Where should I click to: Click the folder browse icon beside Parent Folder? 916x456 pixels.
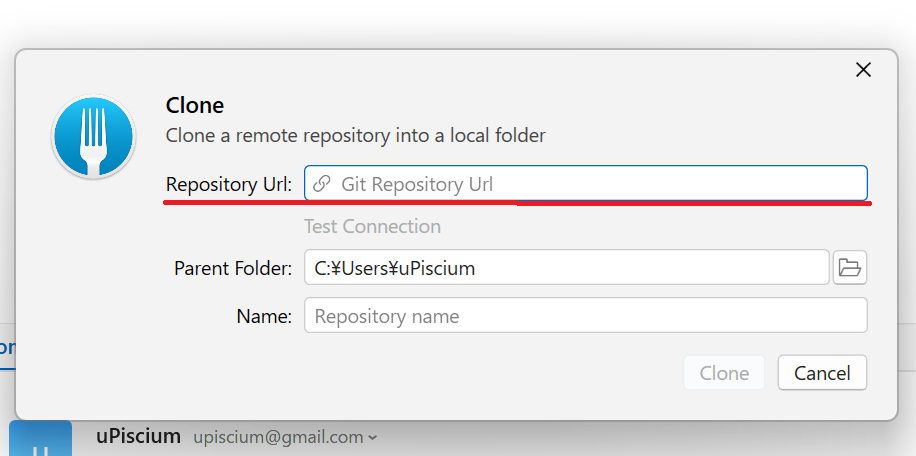849,268
